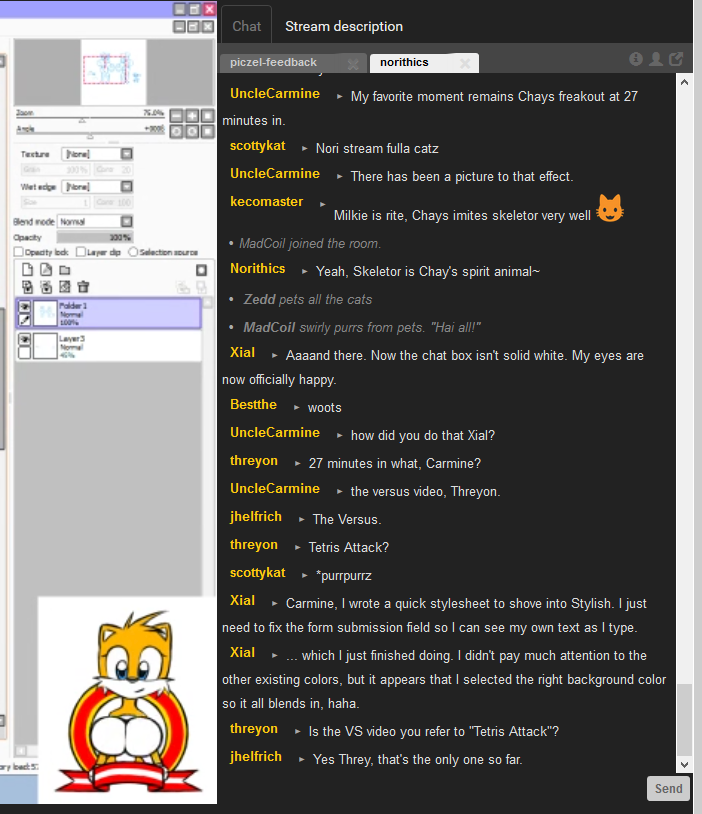Viewport: 702px width, 814px height.
Task: Click the chat scrollbar up arrow
Action: (684, 82)
